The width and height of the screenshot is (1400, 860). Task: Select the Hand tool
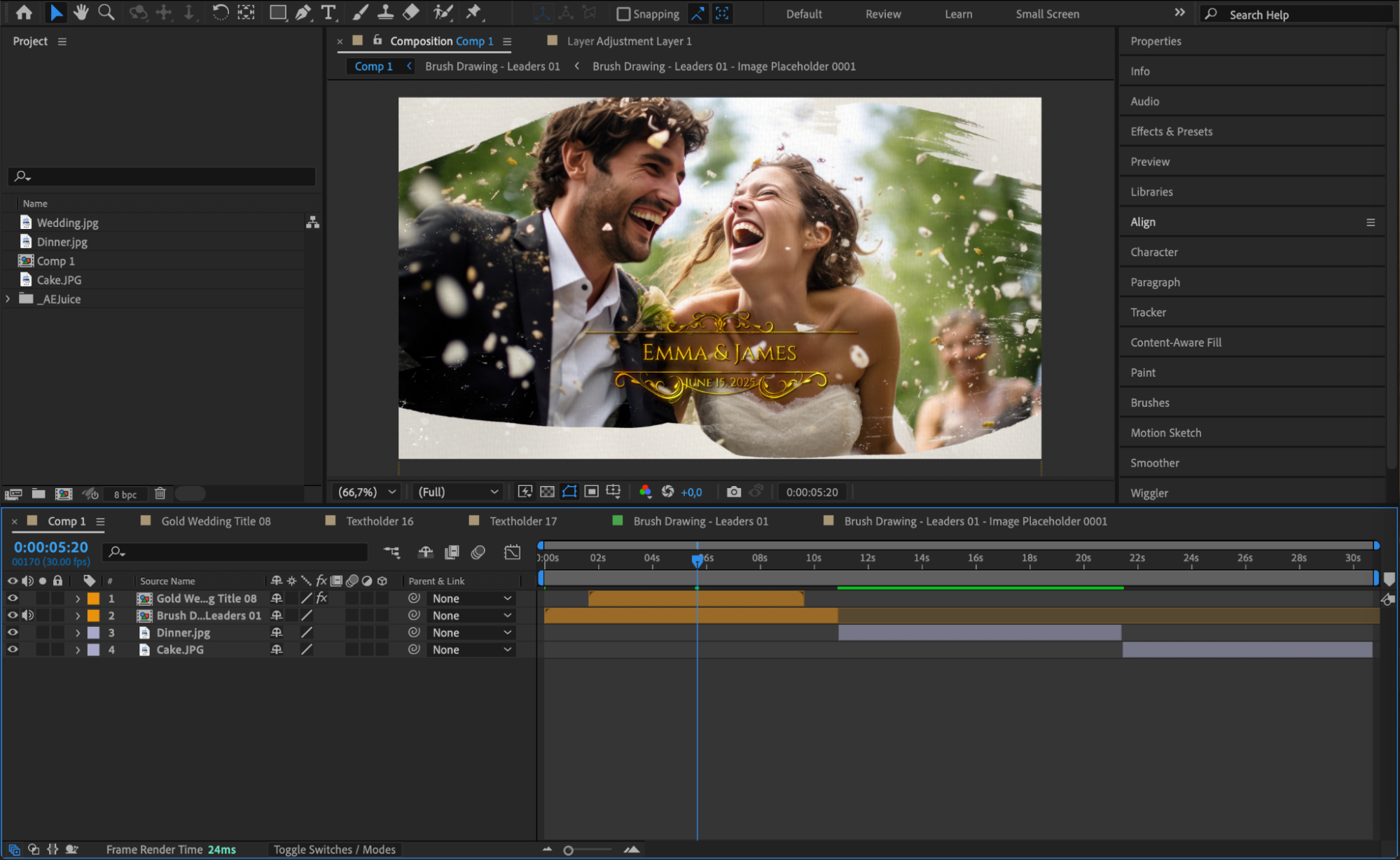(81, 13)
